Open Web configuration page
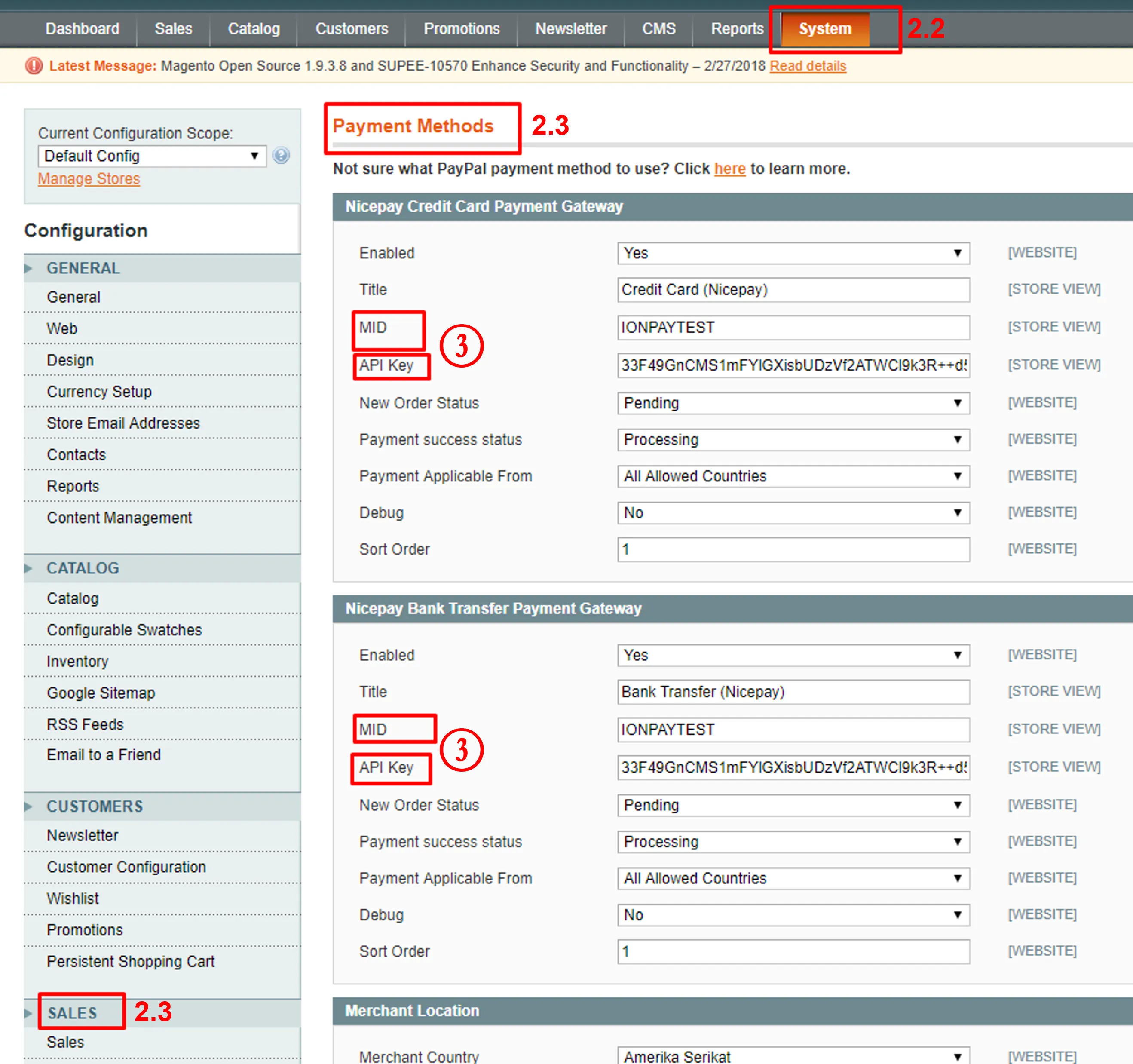The width and height of the screenshot is (1133, 1064). click(162, 328)
